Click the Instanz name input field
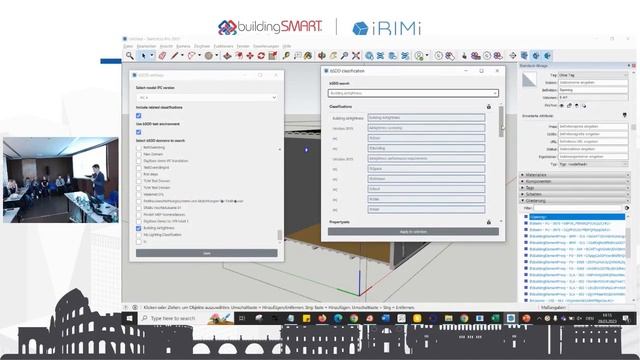The image size is (640, 360). [593, 82]
